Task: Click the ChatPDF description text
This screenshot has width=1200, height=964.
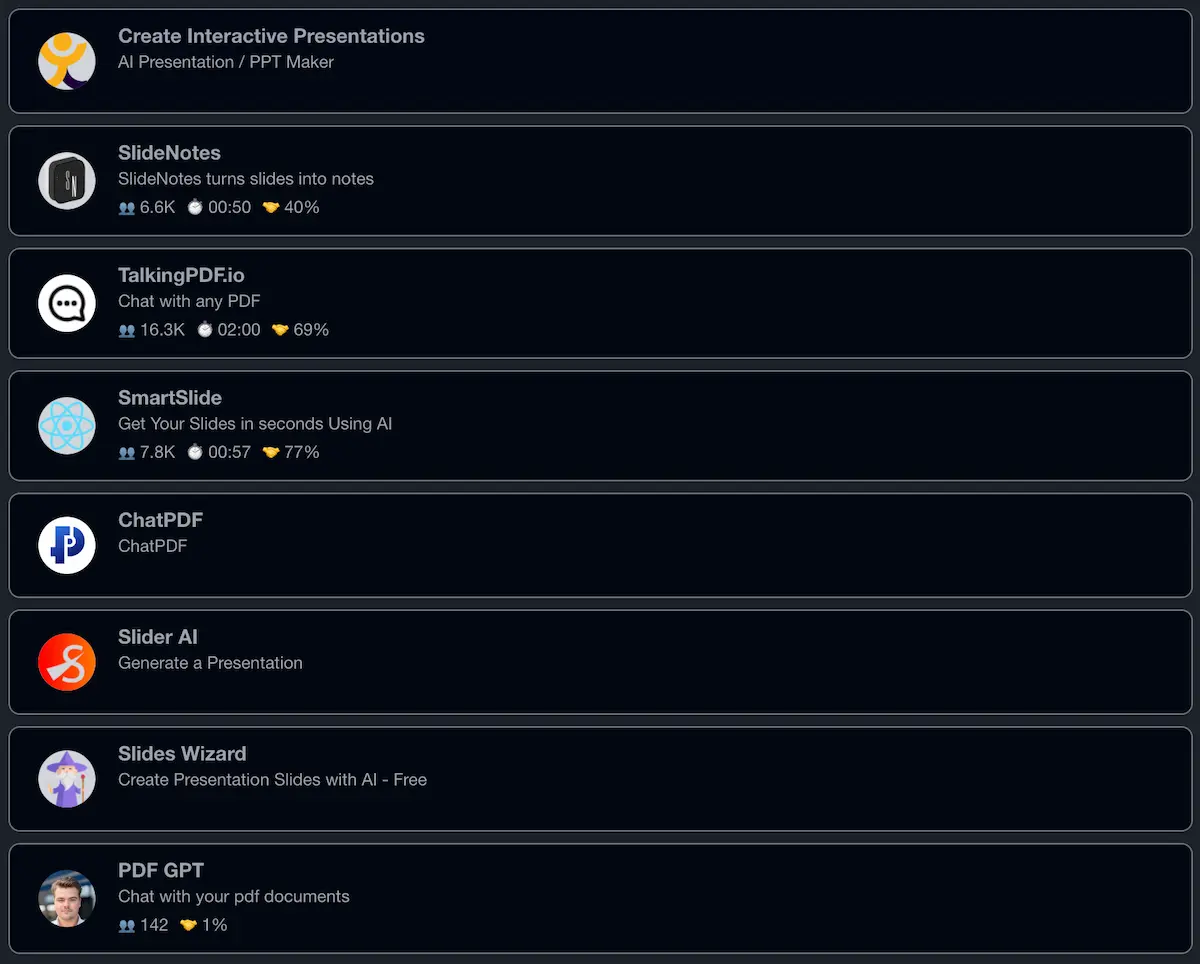Action: click(152, 546)
